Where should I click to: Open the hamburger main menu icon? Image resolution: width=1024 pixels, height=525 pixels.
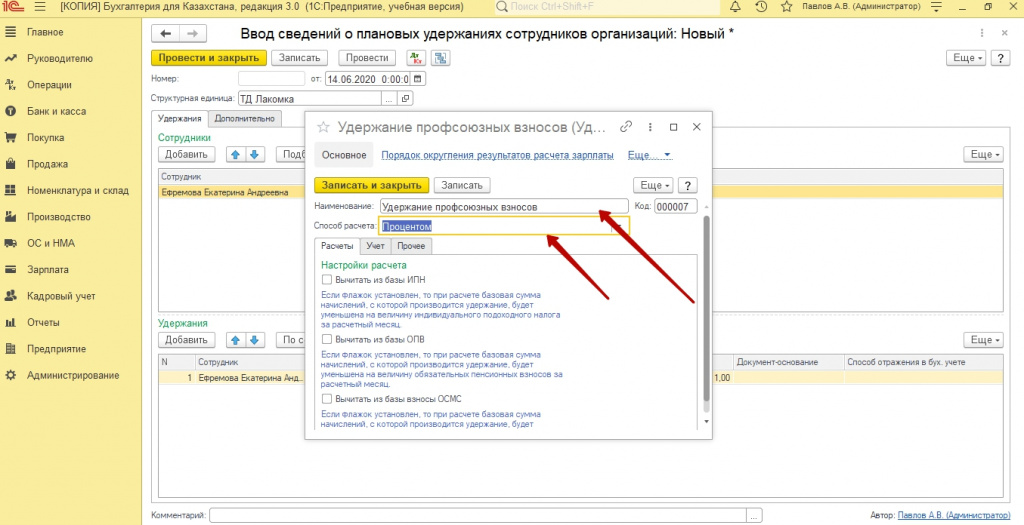coord(40,7)
